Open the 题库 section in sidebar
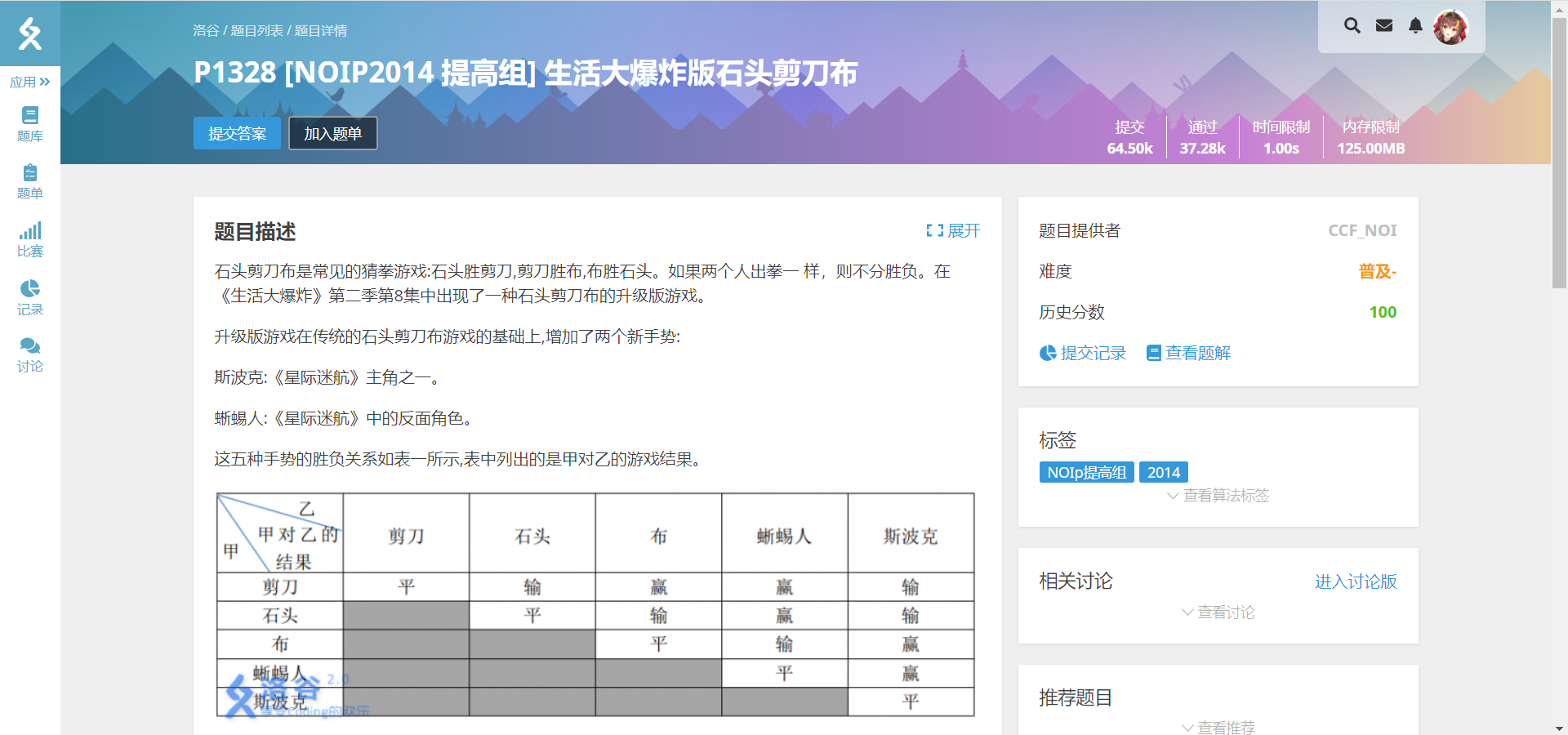 pos(30,124)
